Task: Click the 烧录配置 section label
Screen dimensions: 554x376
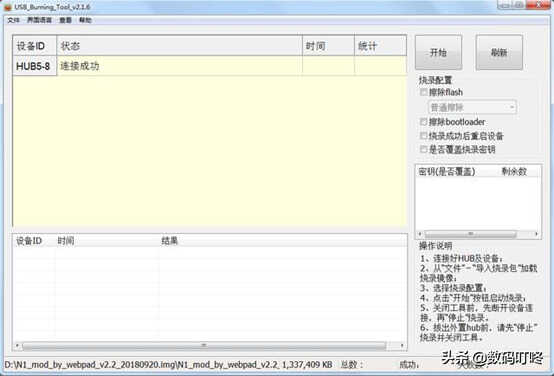Action: pyautogui.click(x=435, y=80)
